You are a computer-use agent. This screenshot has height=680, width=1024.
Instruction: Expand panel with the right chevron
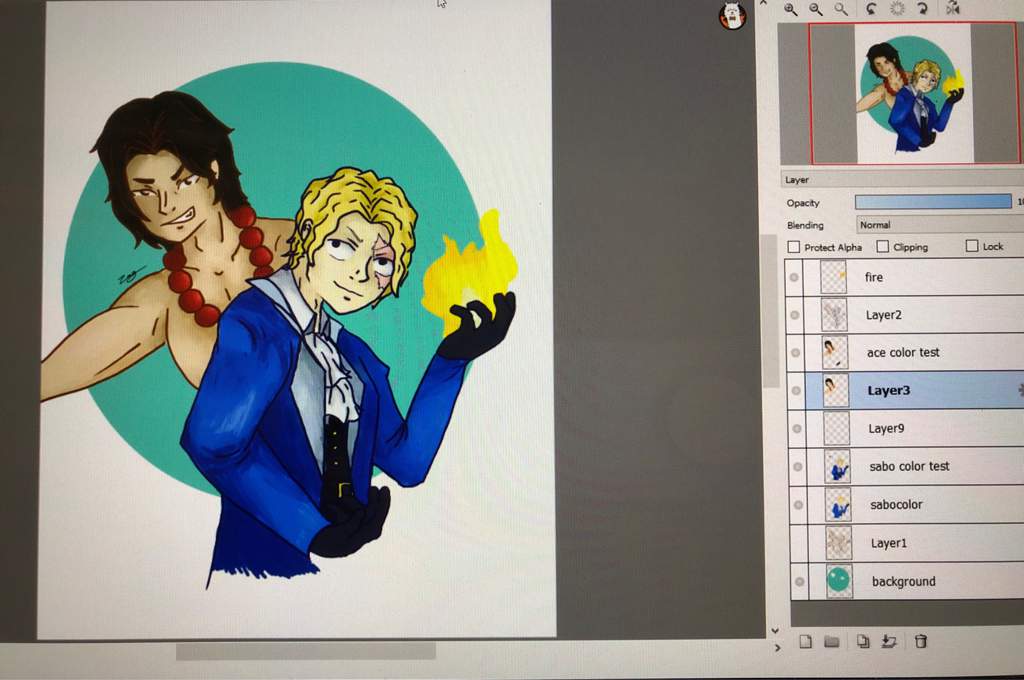pyautogui.click(x=776, y=647)
